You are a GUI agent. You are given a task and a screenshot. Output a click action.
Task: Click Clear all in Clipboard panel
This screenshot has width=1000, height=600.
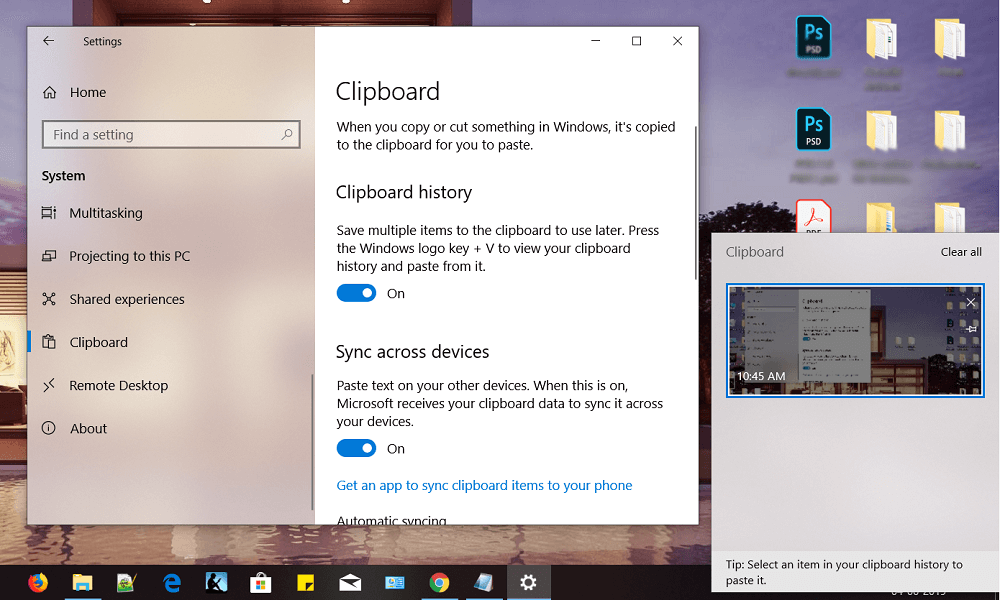click(x=961, y=252)
